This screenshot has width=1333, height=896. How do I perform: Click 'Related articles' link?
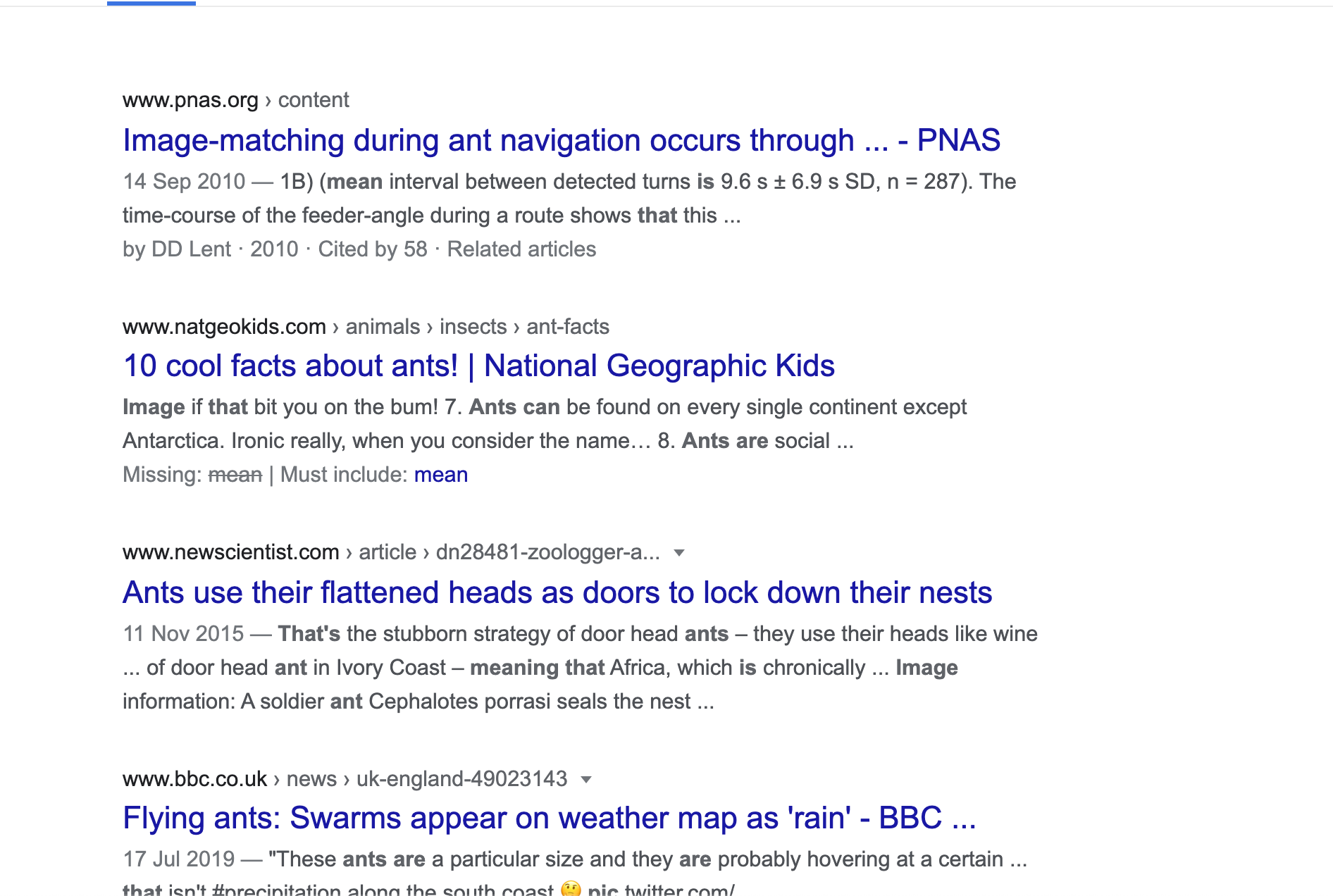[521, 249]
